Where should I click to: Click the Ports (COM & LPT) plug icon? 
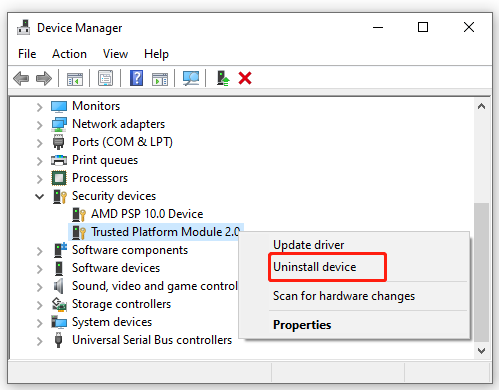point(58,142)
